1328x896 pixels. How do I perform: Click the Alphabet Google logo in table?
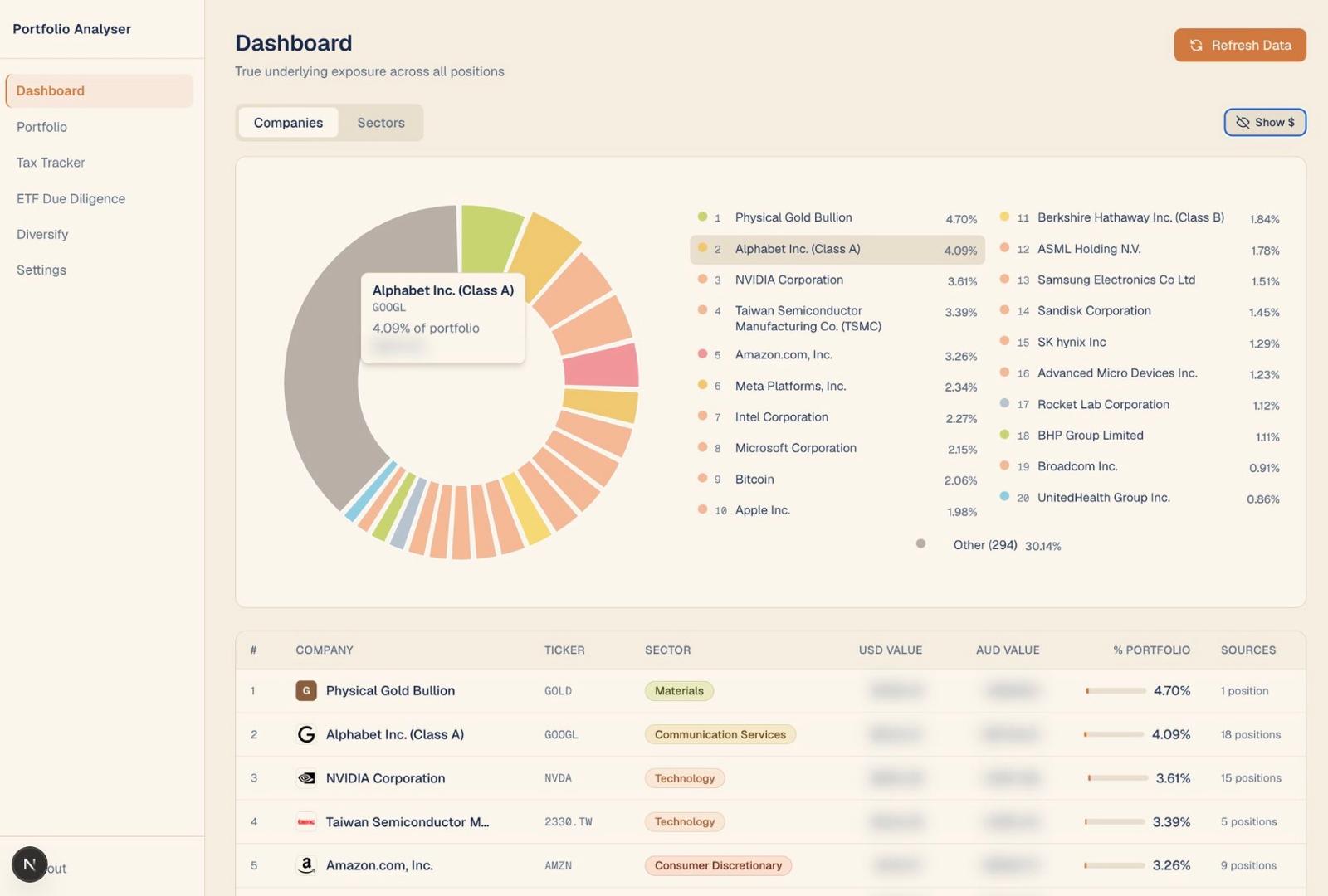[x=306, y=734]
